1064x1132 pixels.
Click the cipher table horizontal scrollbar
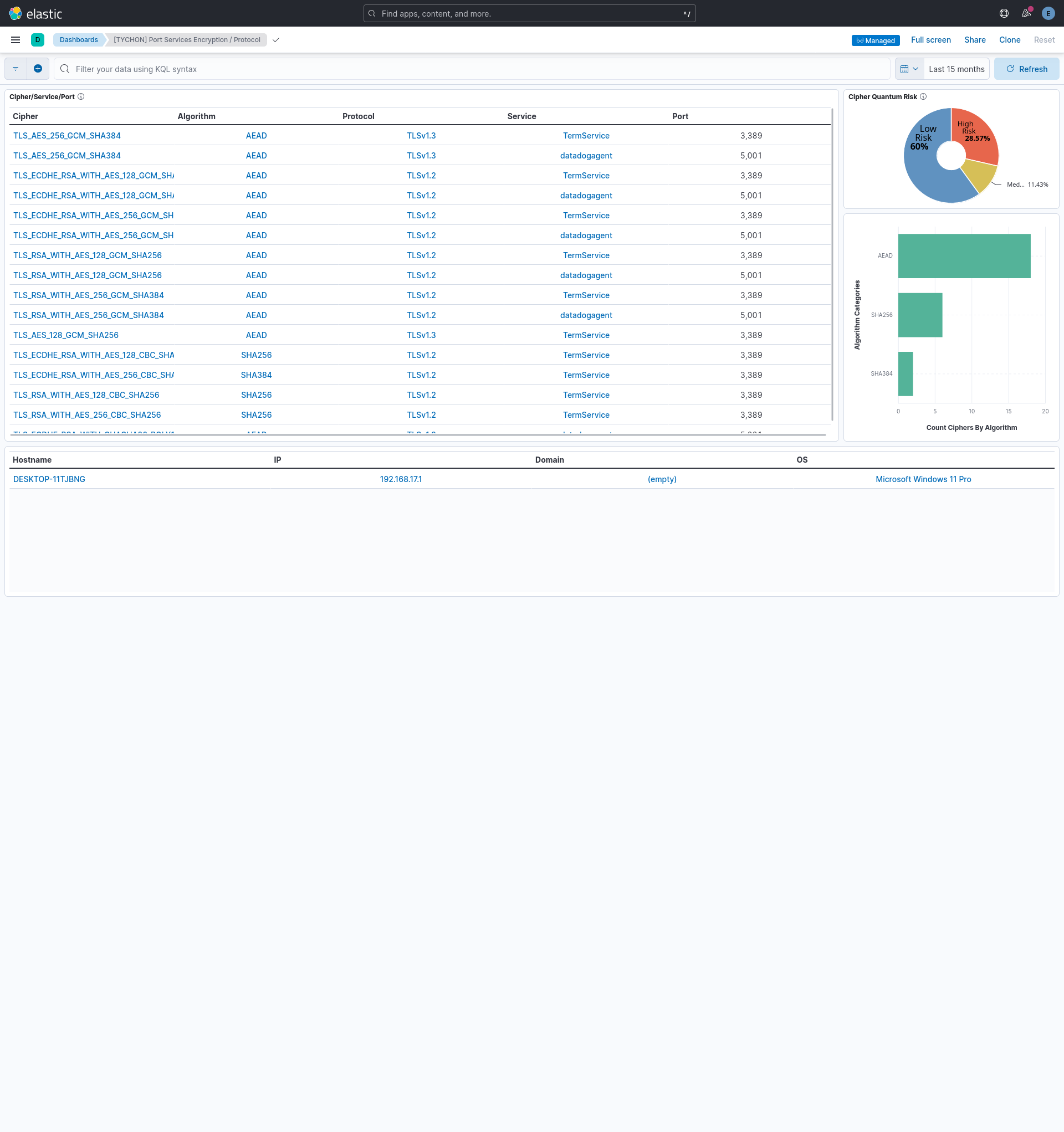(x=418, y=434)
